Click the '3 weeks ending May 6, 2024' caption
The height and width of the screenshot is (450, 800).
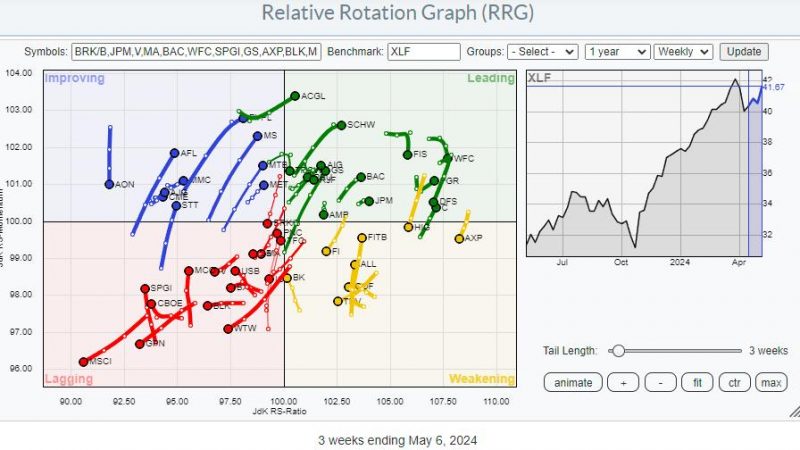tap(398, 440)
